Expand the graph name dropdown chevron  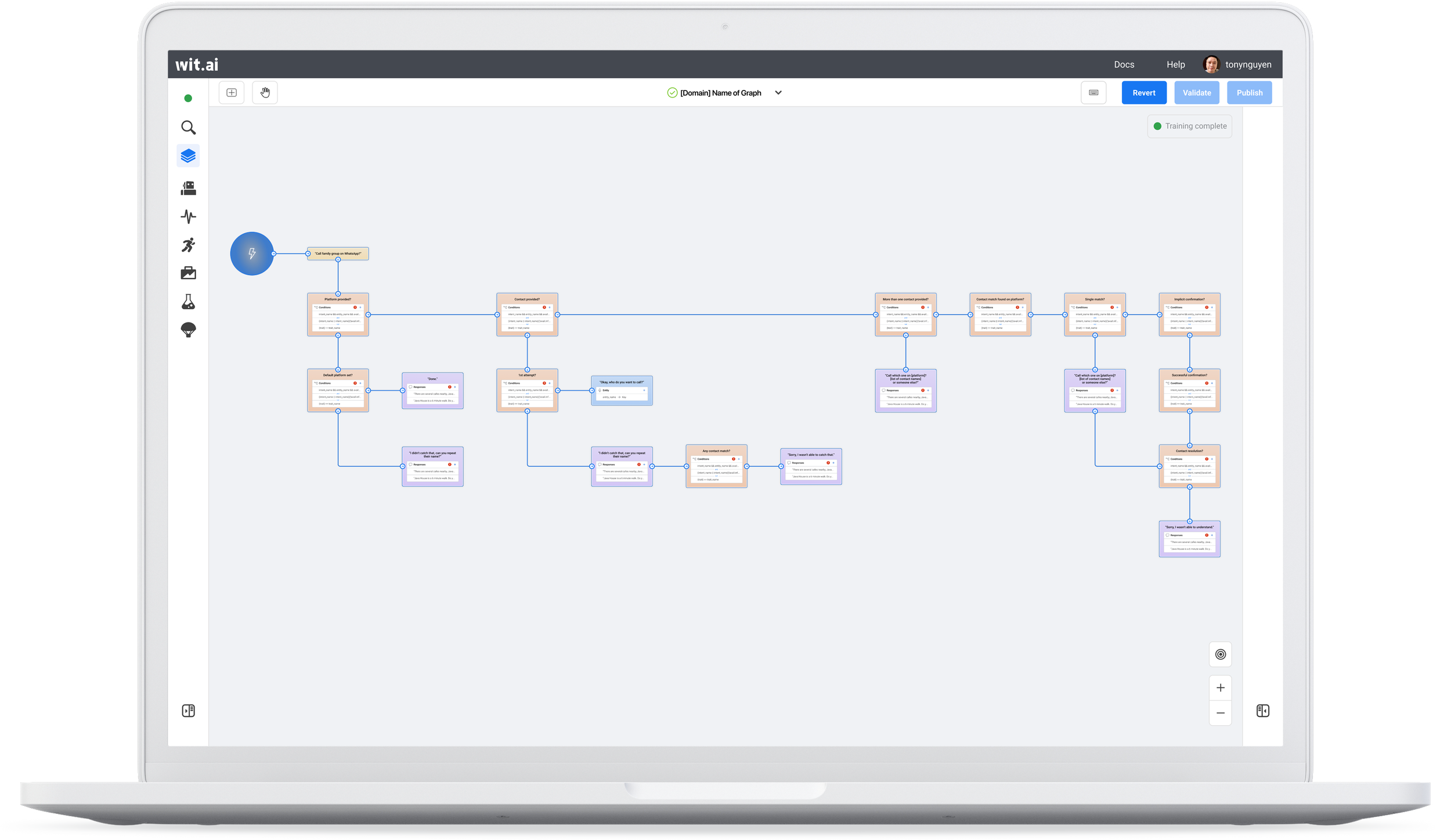click(778, 93)
